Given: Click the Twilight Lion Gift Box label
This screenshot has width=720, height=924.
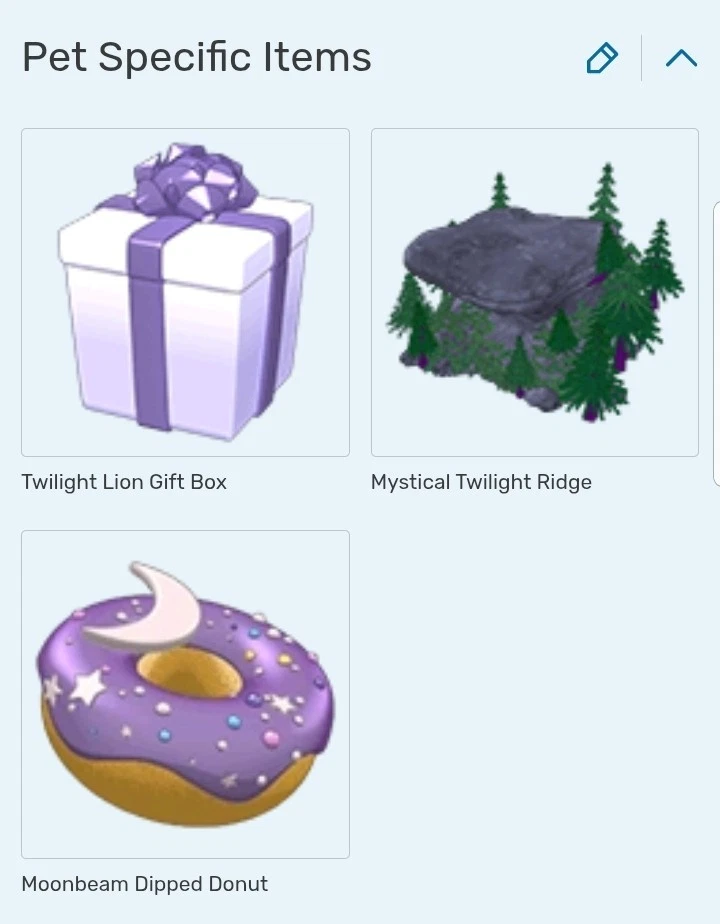Looking at the screenshot, I should (x=124, y=482).
